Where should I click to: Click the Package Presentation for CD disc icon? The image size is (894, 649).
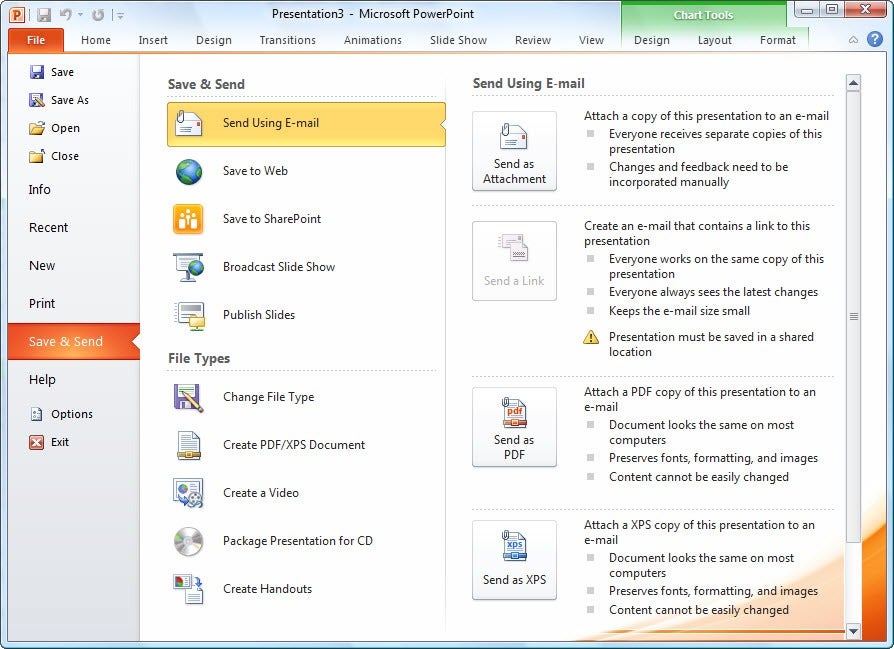click(189, 541)
